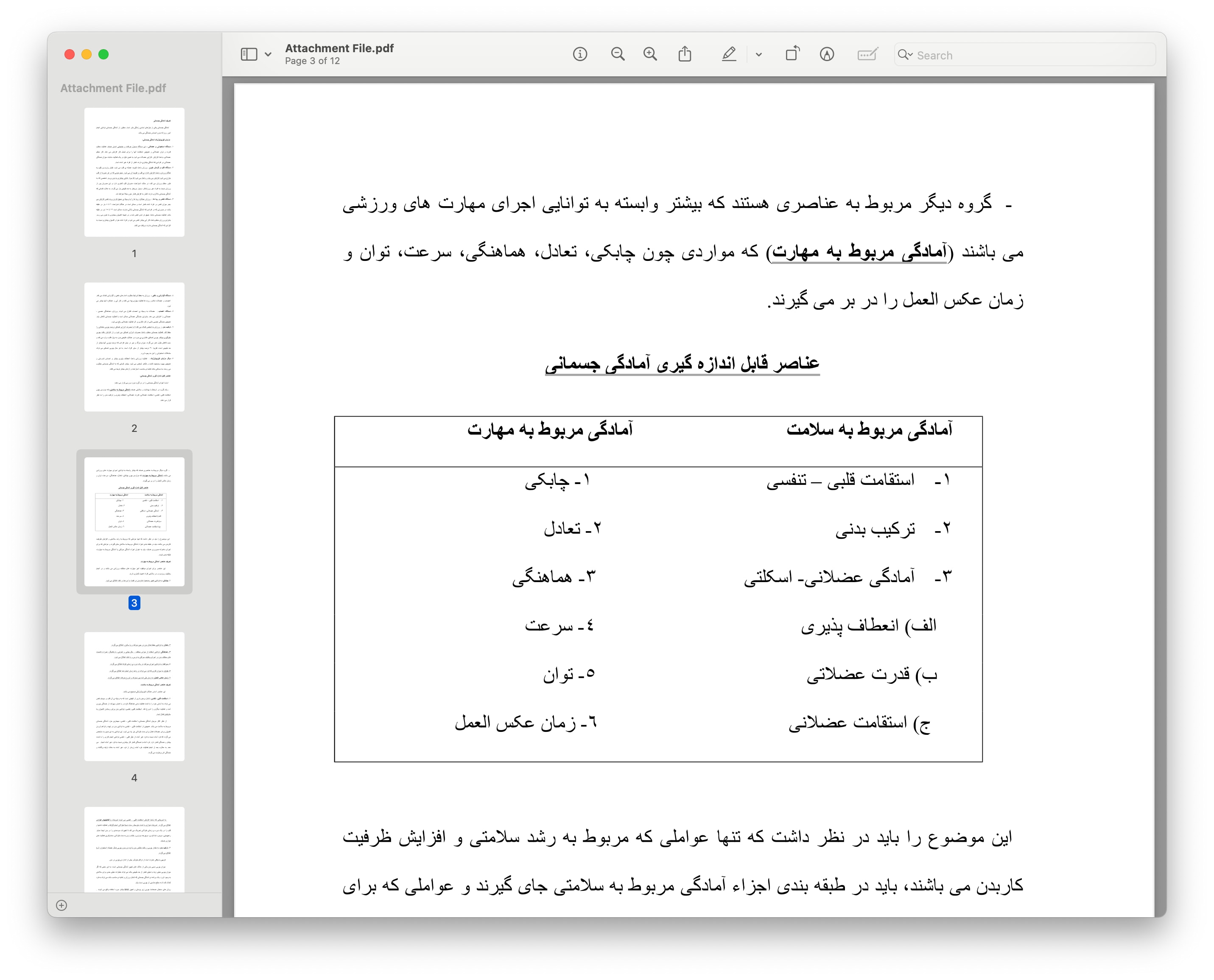Open the Inspector info icon

pos(579,54)
